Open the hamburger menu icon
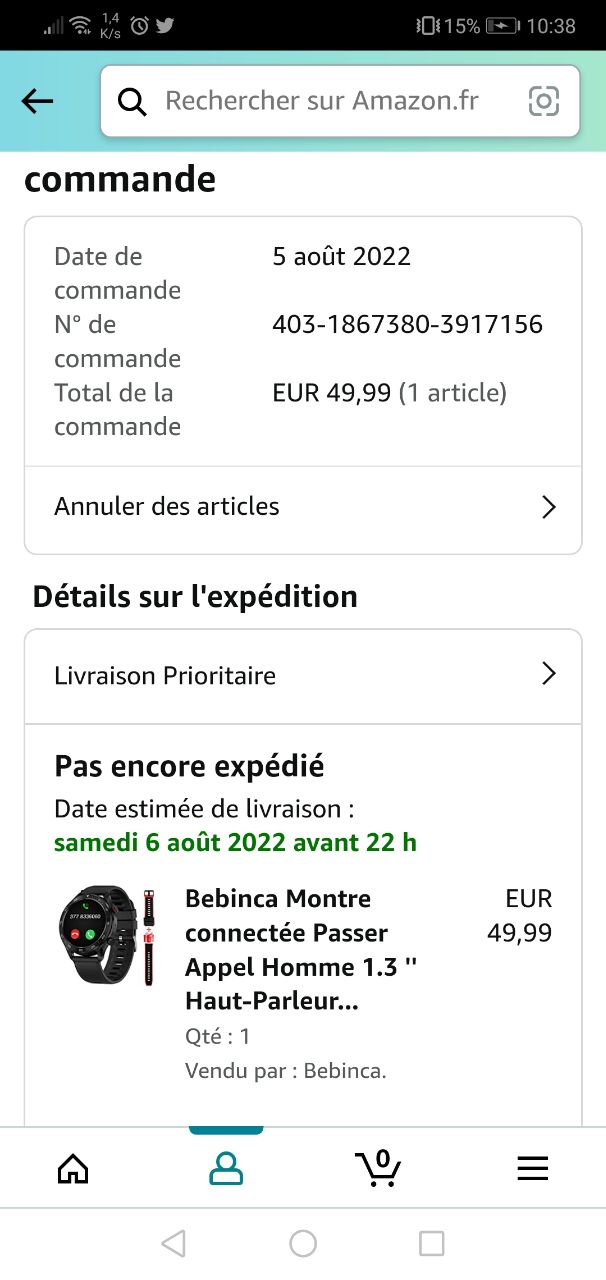This screenshot has width=606, height=1280. [532, 1168]
